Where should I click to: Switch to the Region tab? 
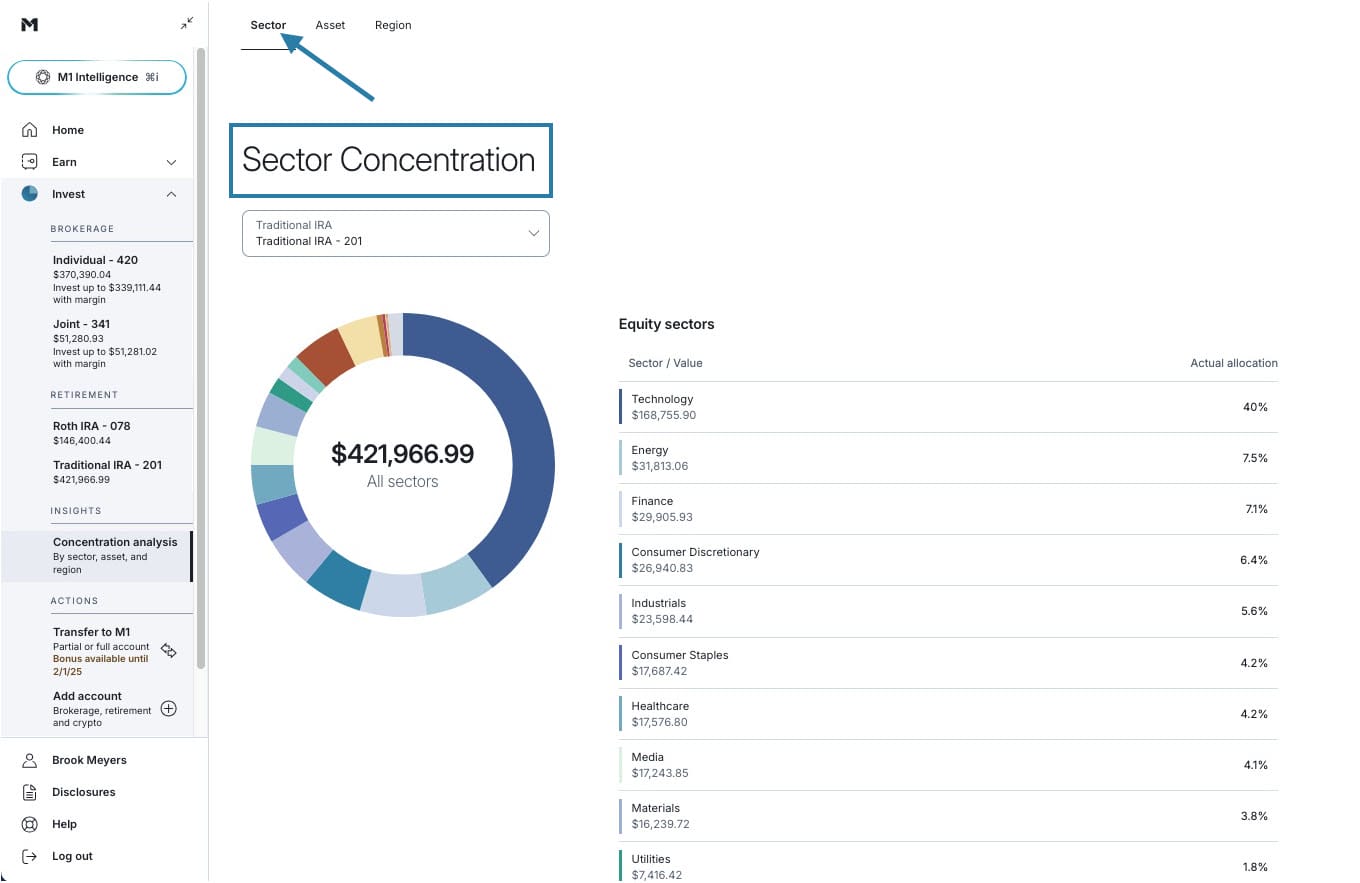coord(393,25)
